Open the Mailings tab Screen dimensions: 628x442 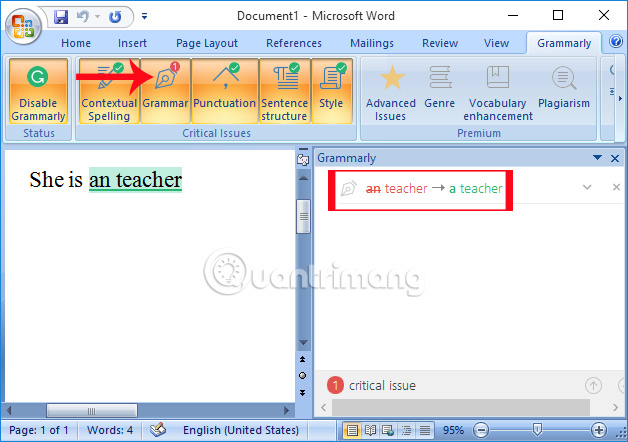372,43
